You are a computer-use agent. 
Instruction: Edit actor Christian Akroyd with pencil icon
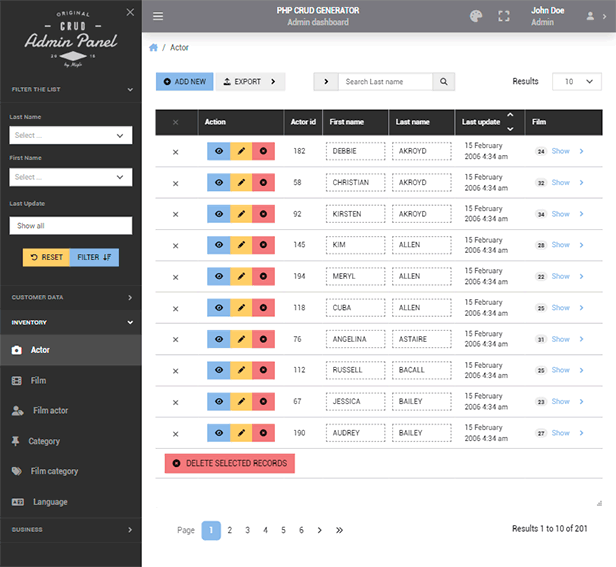click(x=241, y=183)
